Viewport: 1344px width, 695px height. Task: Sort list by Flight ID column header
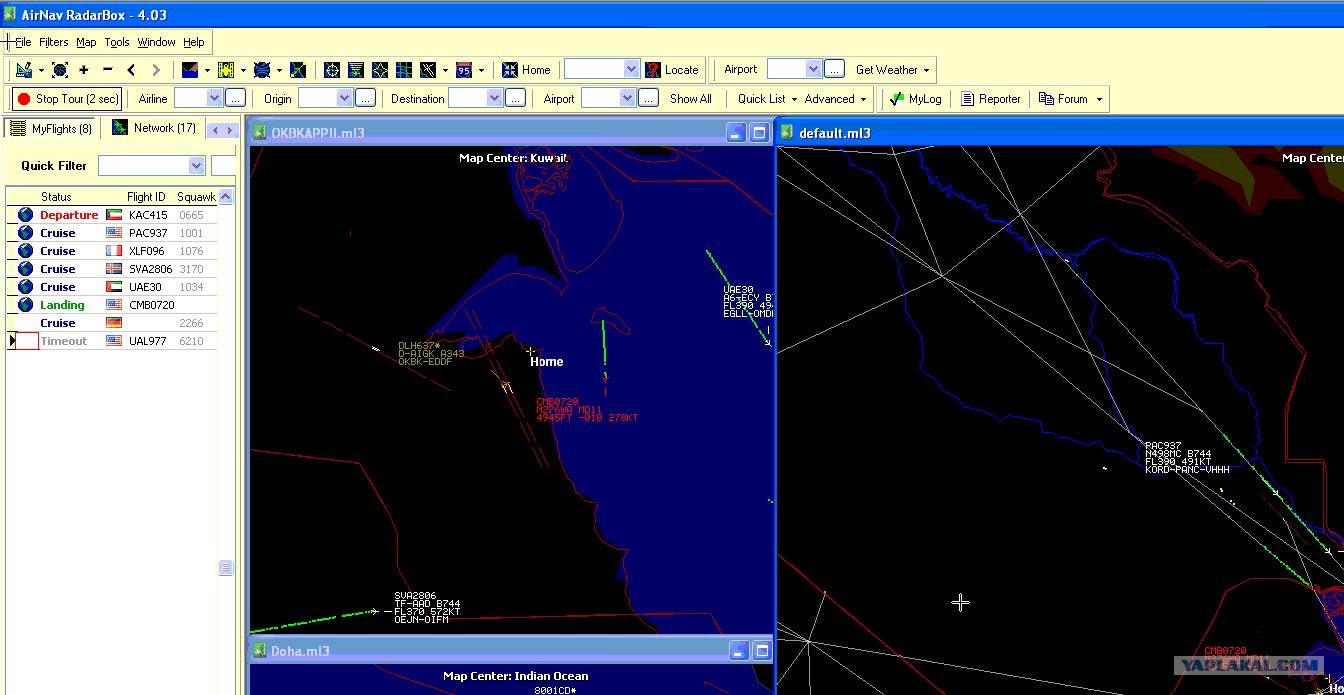146,197
